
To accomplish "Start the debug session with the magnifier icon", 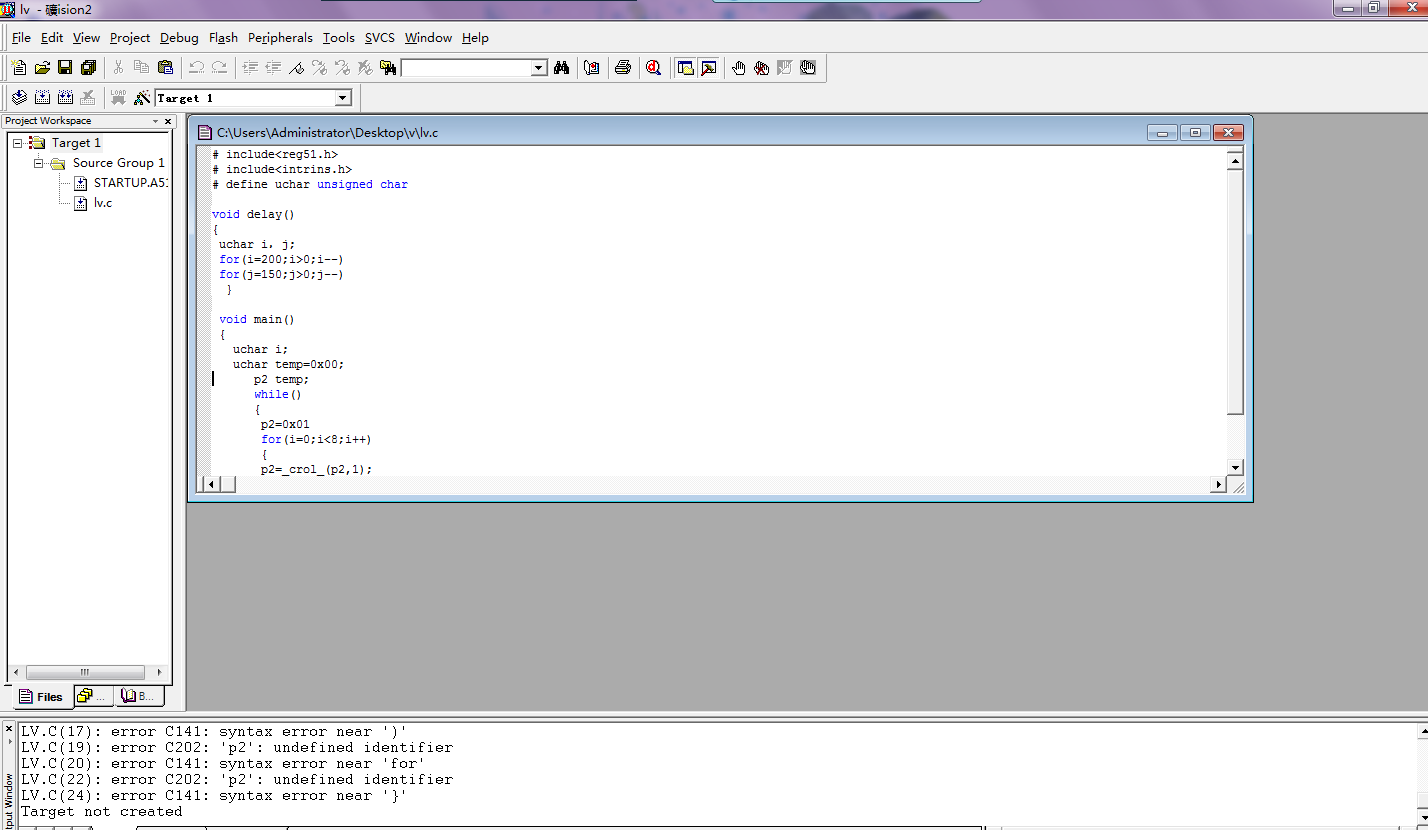I will [654, 68].
